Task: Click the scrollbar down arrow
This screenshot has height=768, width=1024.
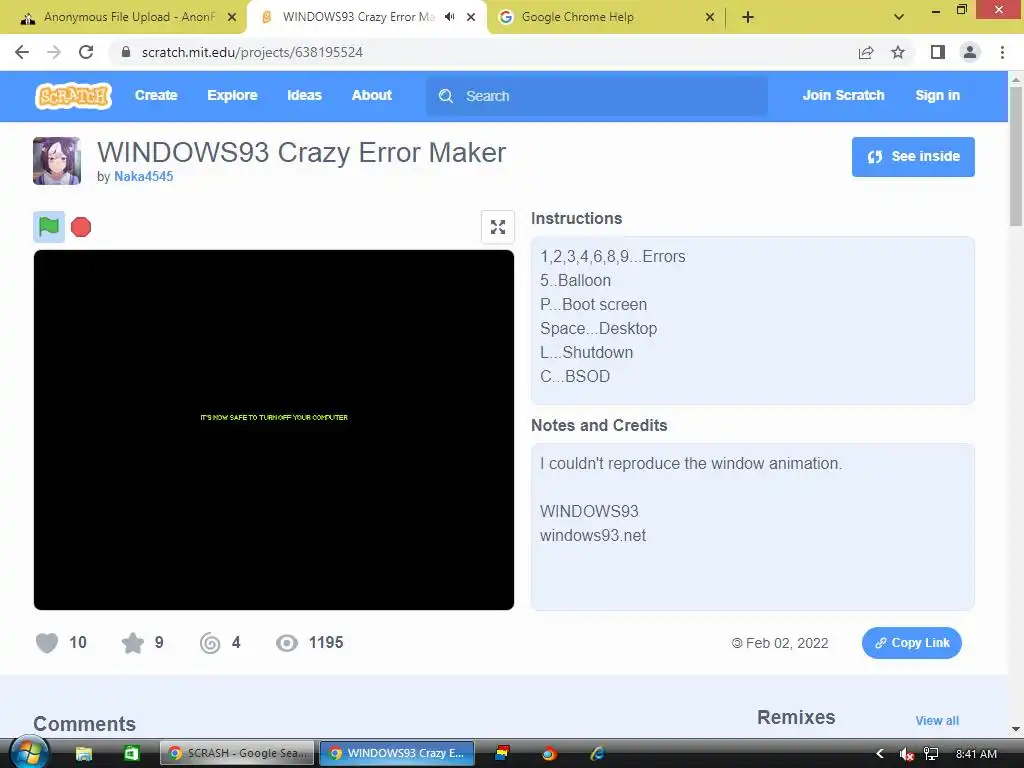Action: (1016, 728)
